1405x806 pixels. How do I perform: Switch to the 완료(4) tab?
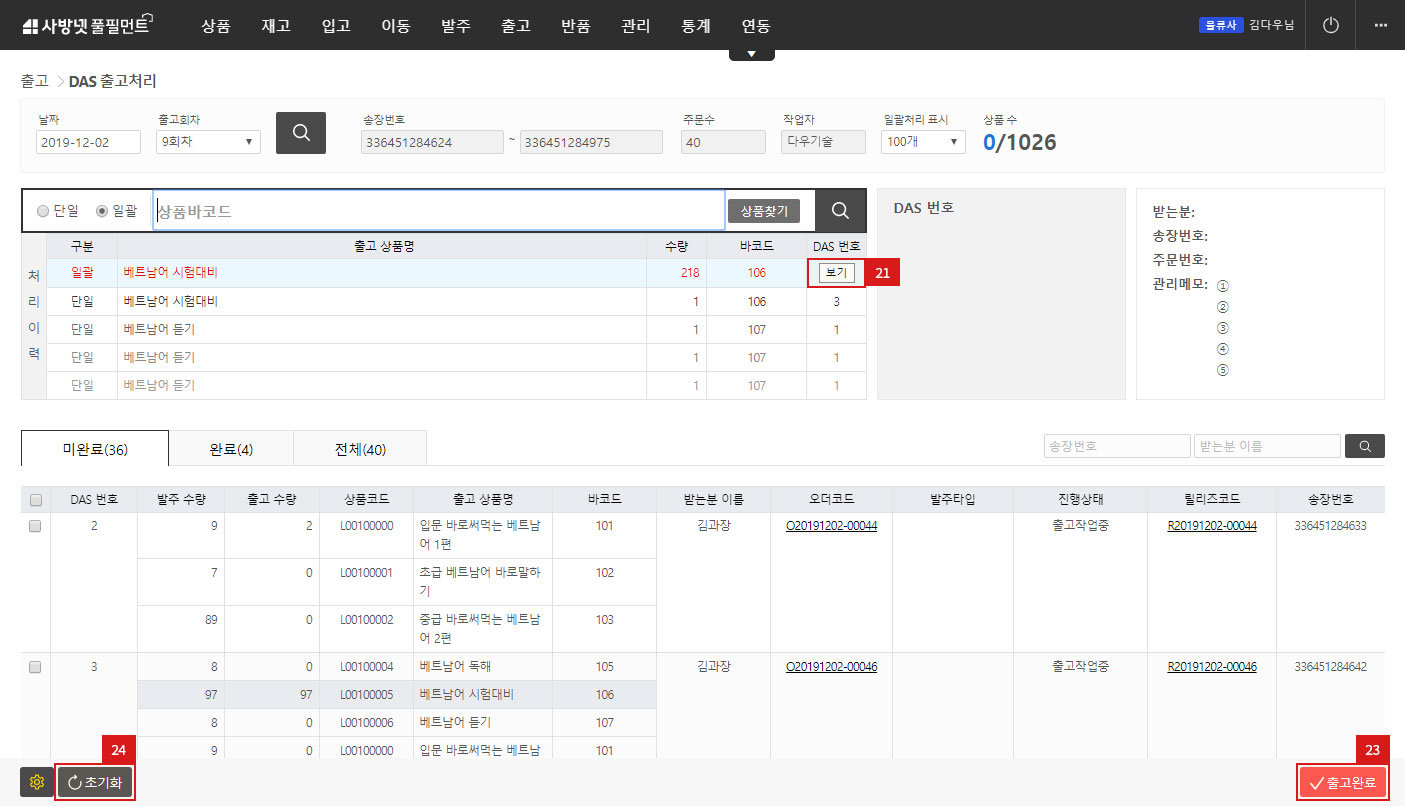pyautogui.click(x=230, y=448)
